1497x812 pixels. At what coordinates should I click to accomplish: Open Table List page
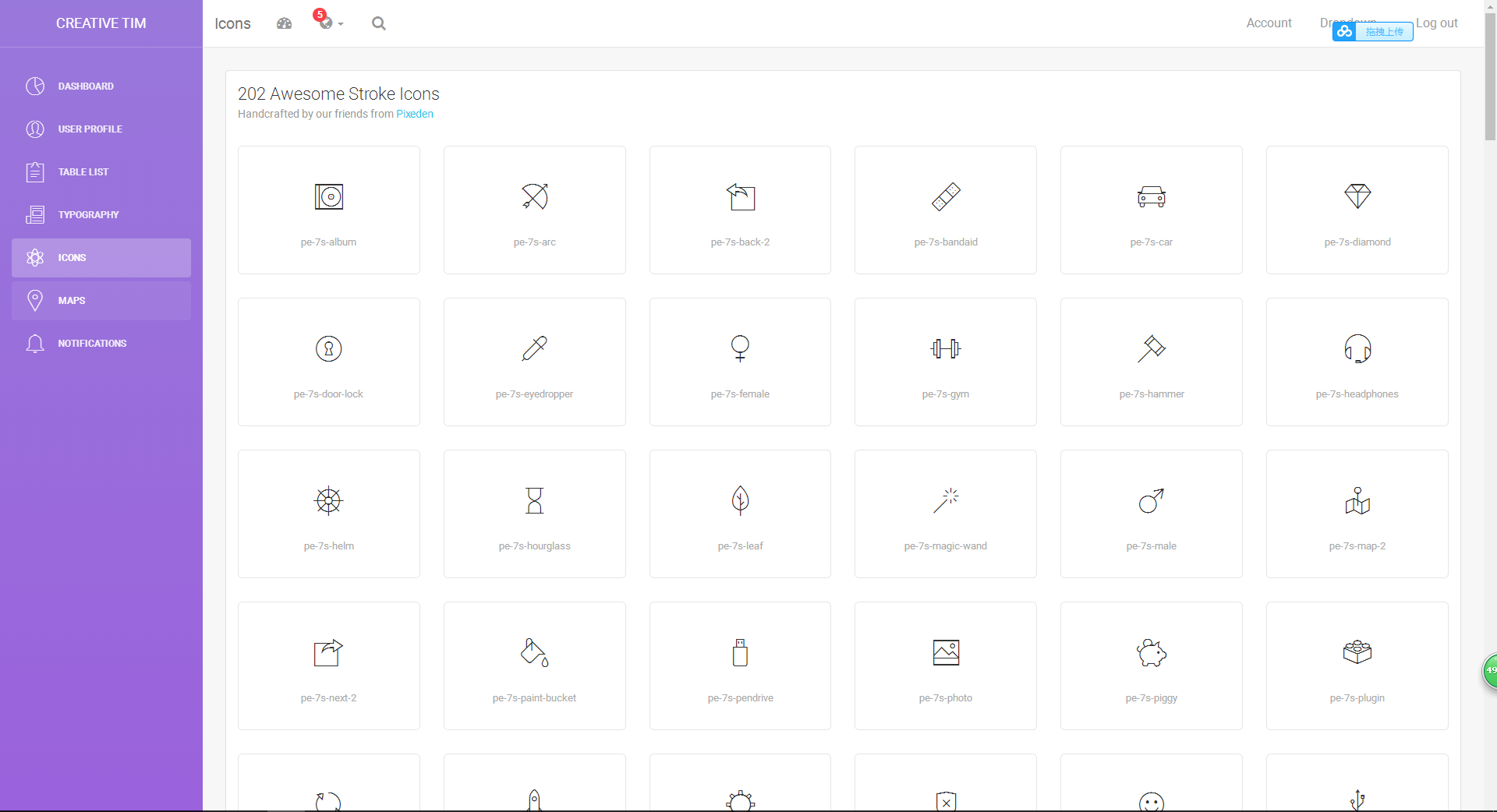[x=101, y=172]
